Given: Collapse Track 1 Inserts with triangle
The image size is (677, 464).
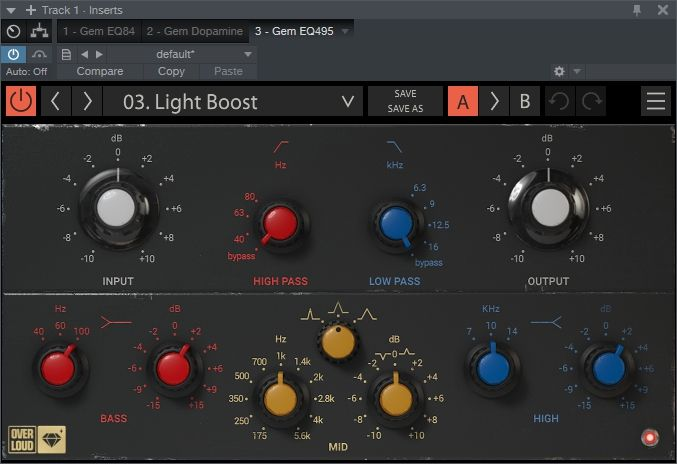Looking at the screenshot, I should point(11,10).
